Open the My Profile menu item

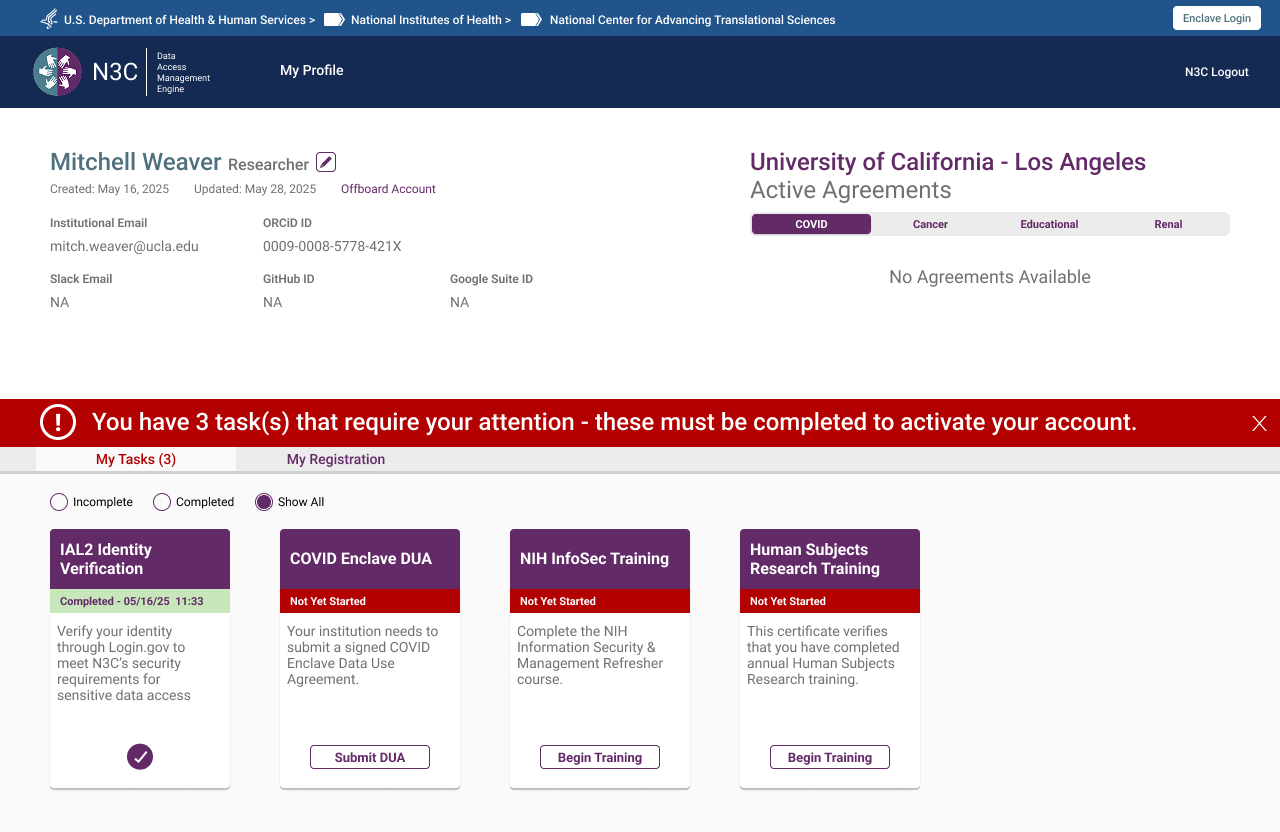[311, 70]
